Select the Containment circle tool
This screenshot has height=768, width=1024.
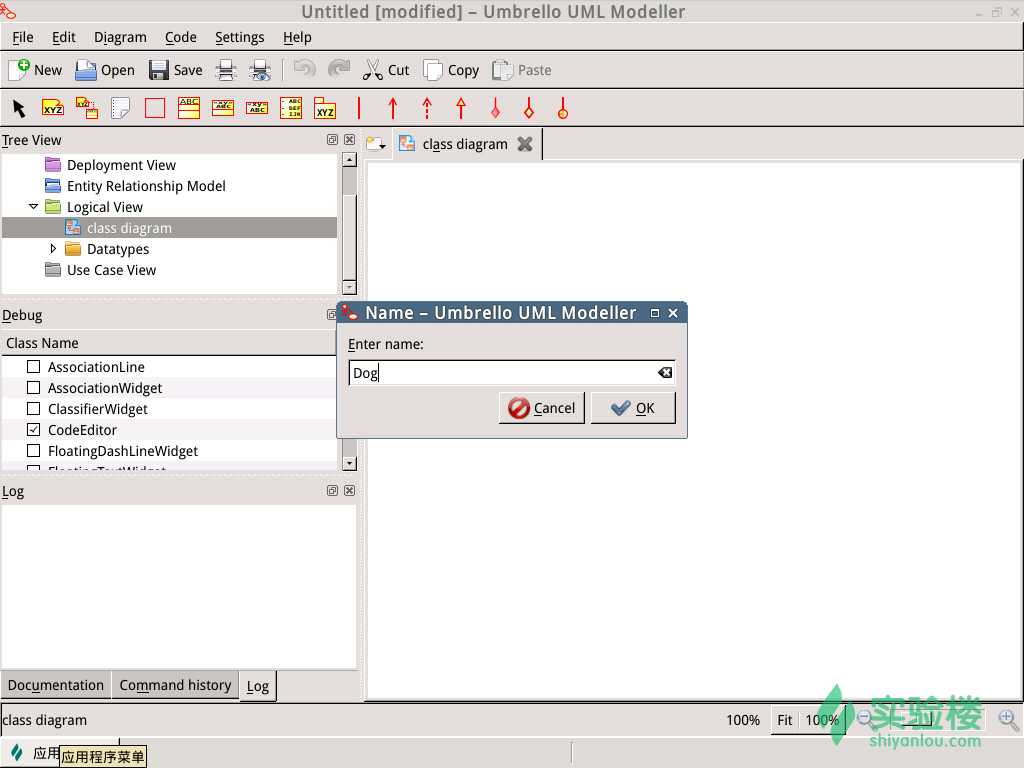[563, 108]
